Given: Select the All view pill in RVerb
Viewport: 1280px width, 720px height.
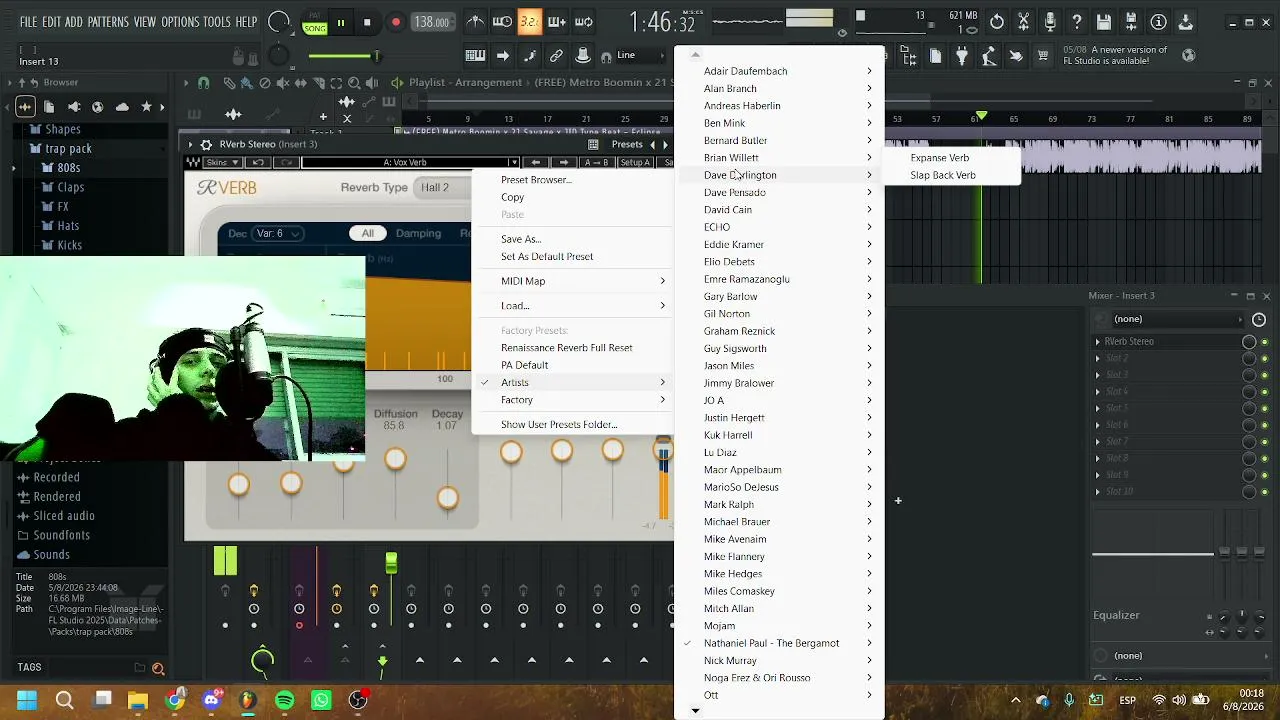Looking at the screenshot, I should point(368,234).
